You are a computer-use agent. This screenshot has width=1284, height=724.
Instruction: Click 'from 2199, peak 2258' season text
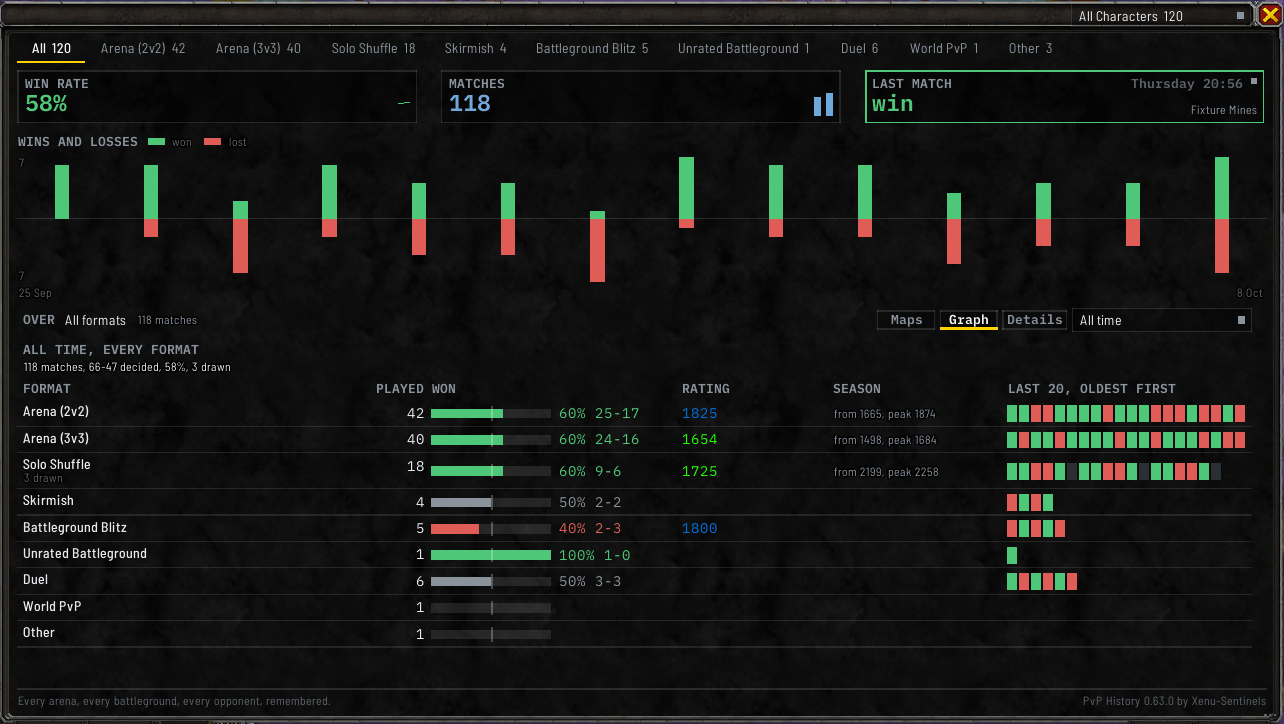886,472
